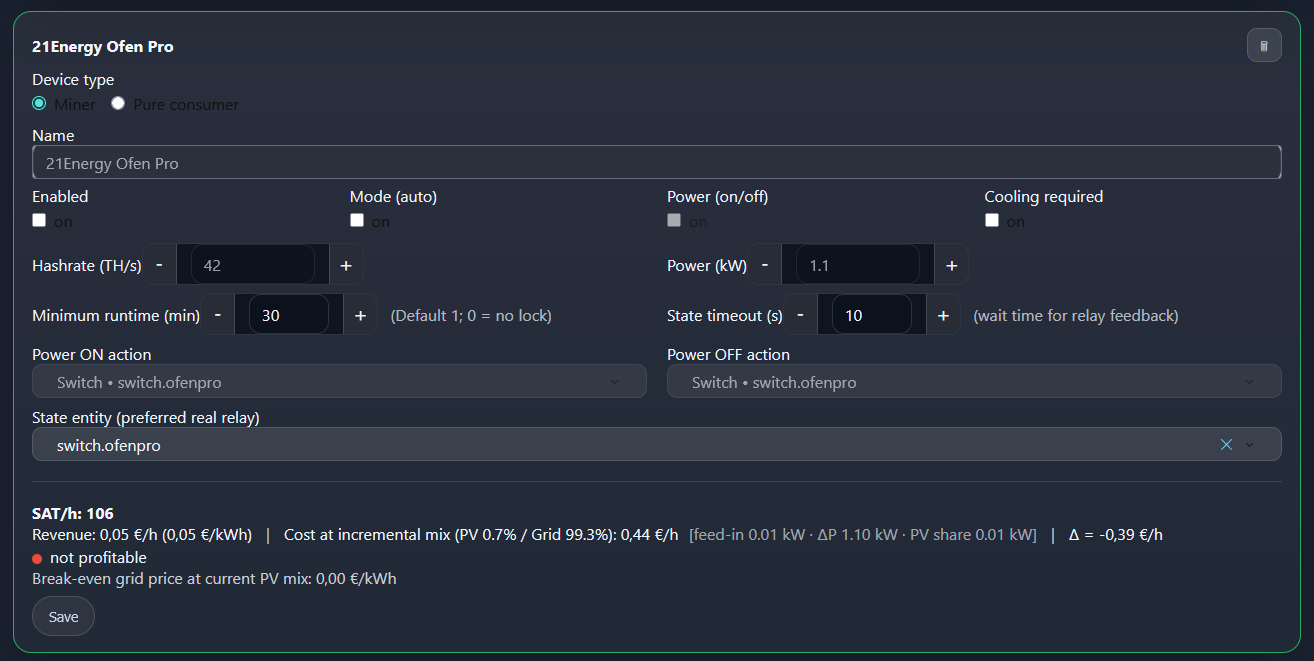Viewport: 1314px width, 661px height.
Task: Increase the Power (kW) value
Action: (x=952, y=265)
